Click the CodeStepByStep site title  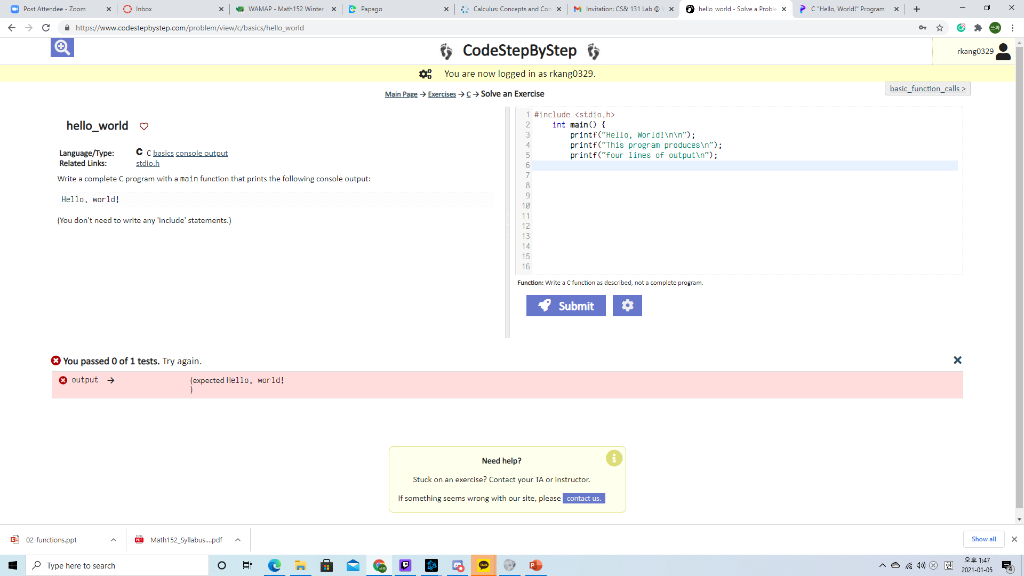point(519,50)
